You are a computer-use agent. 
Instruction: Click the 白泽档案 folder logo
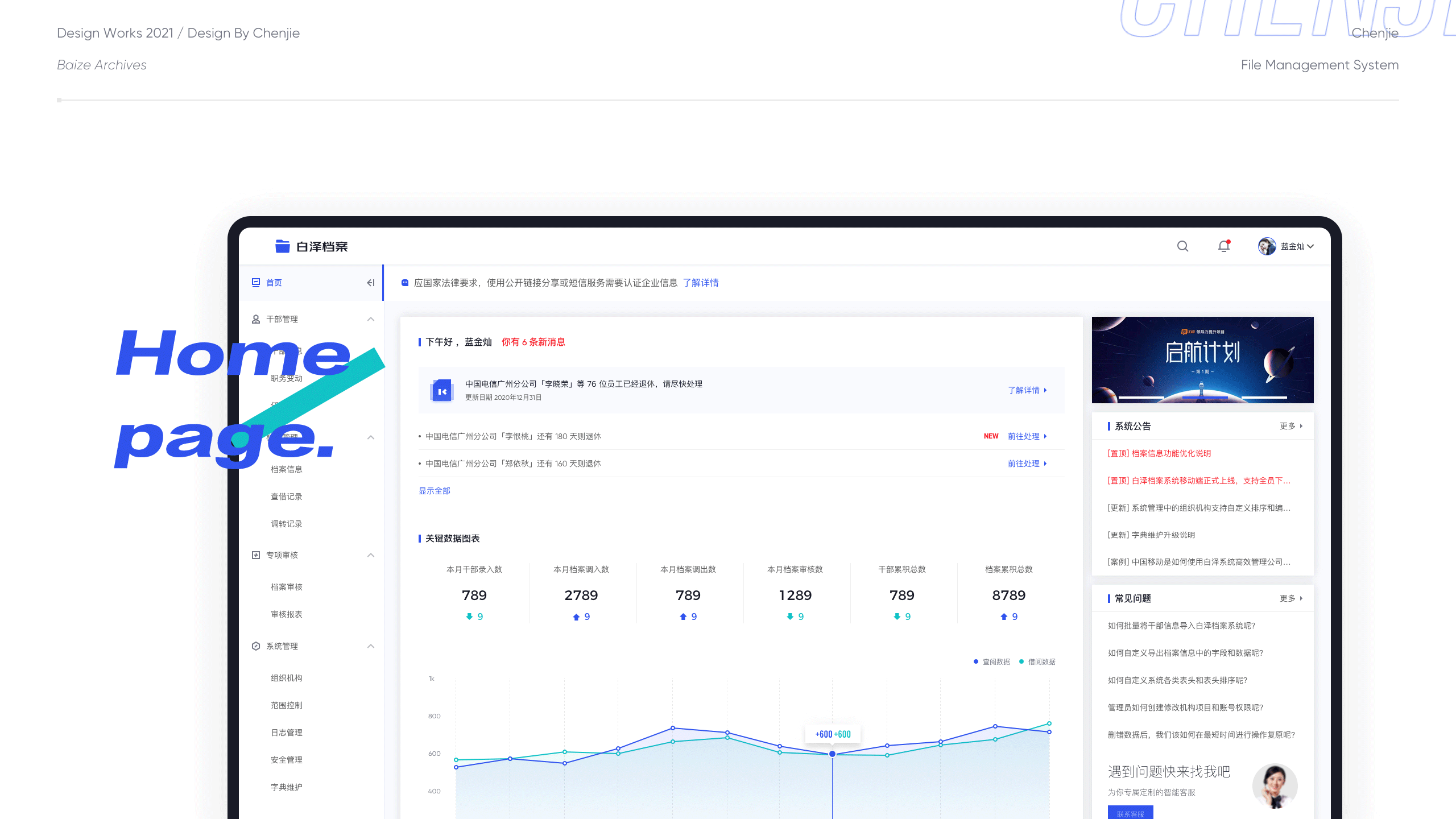[x=282, y=246]
